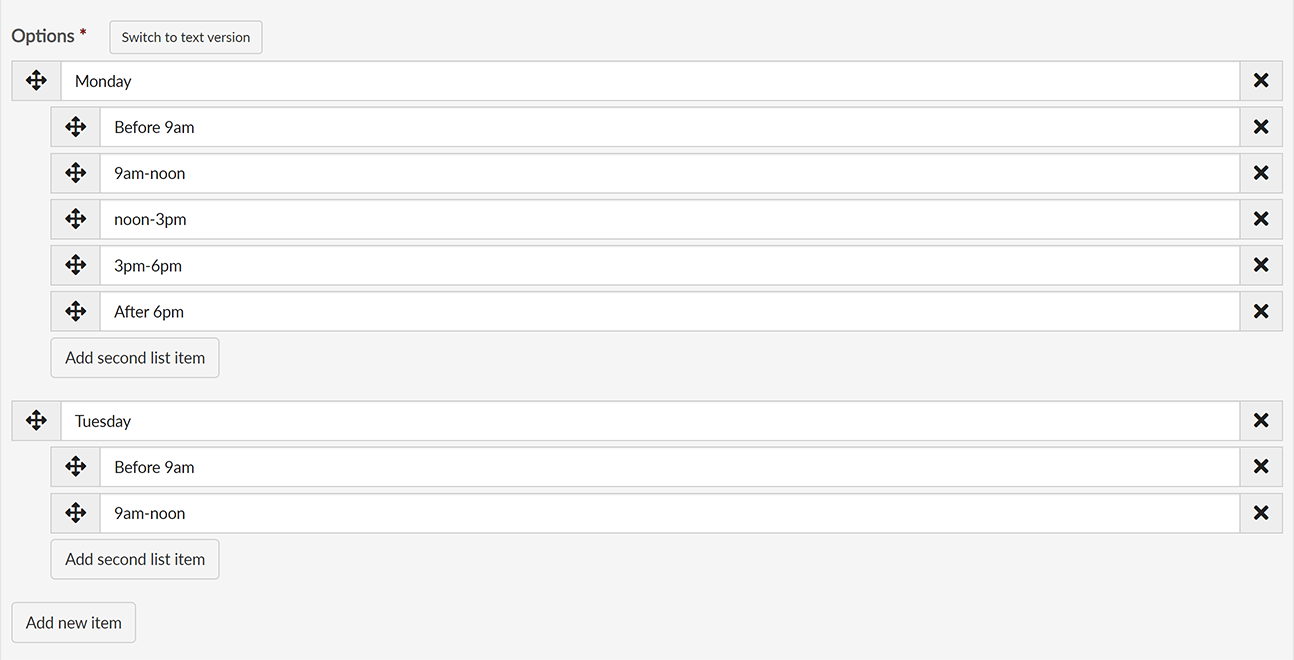Click the drag handle next to Monday
Screen dimensions: 1294x660
click(35, 80)
